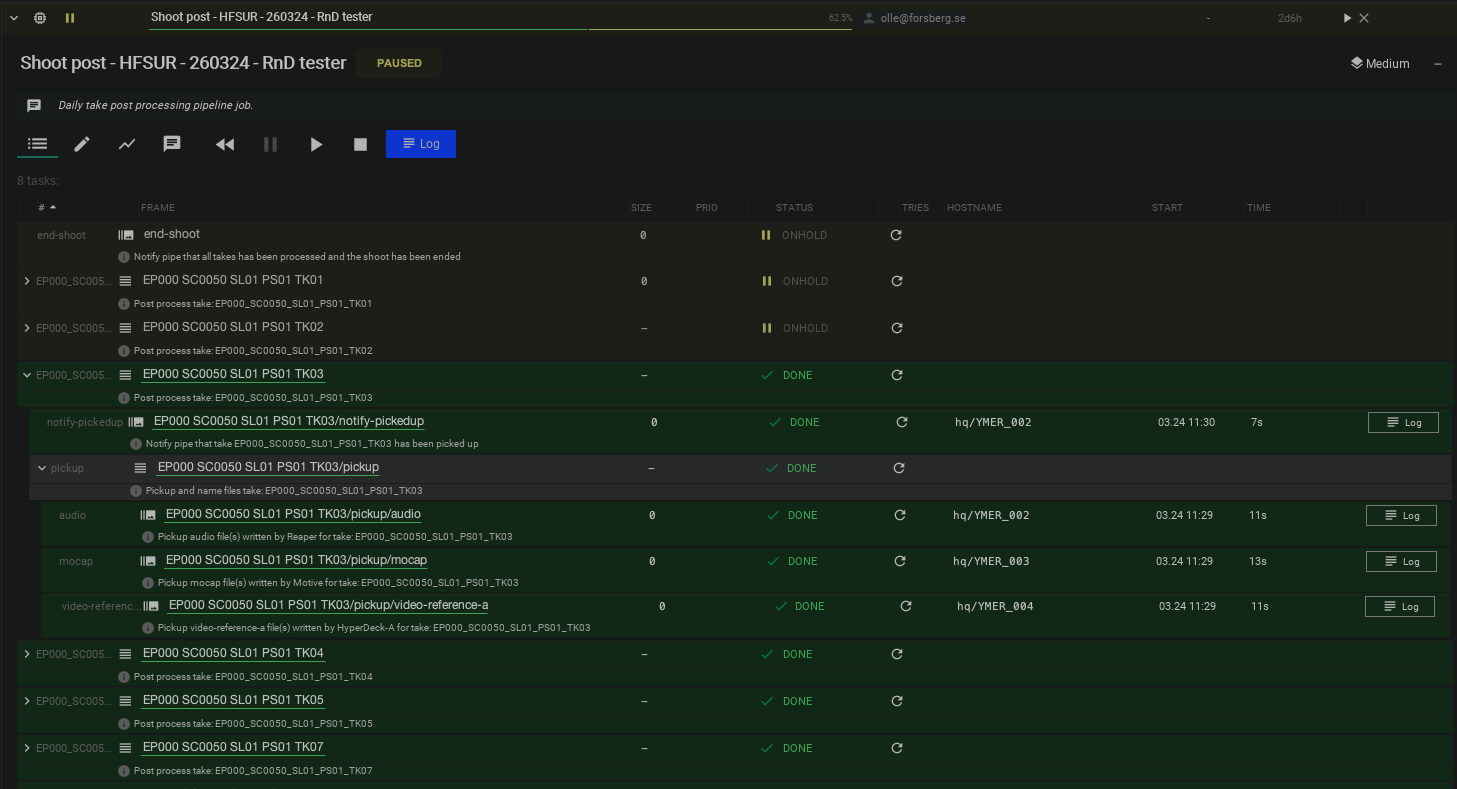
Task: Click the pencil edit icon
Action: (82, 144)
